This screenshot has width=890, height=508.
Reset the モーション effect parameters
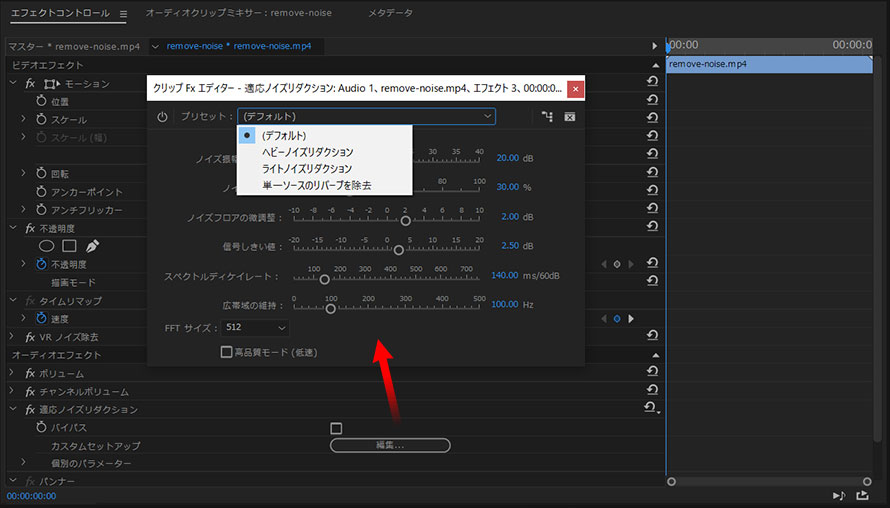pos(652,84)
